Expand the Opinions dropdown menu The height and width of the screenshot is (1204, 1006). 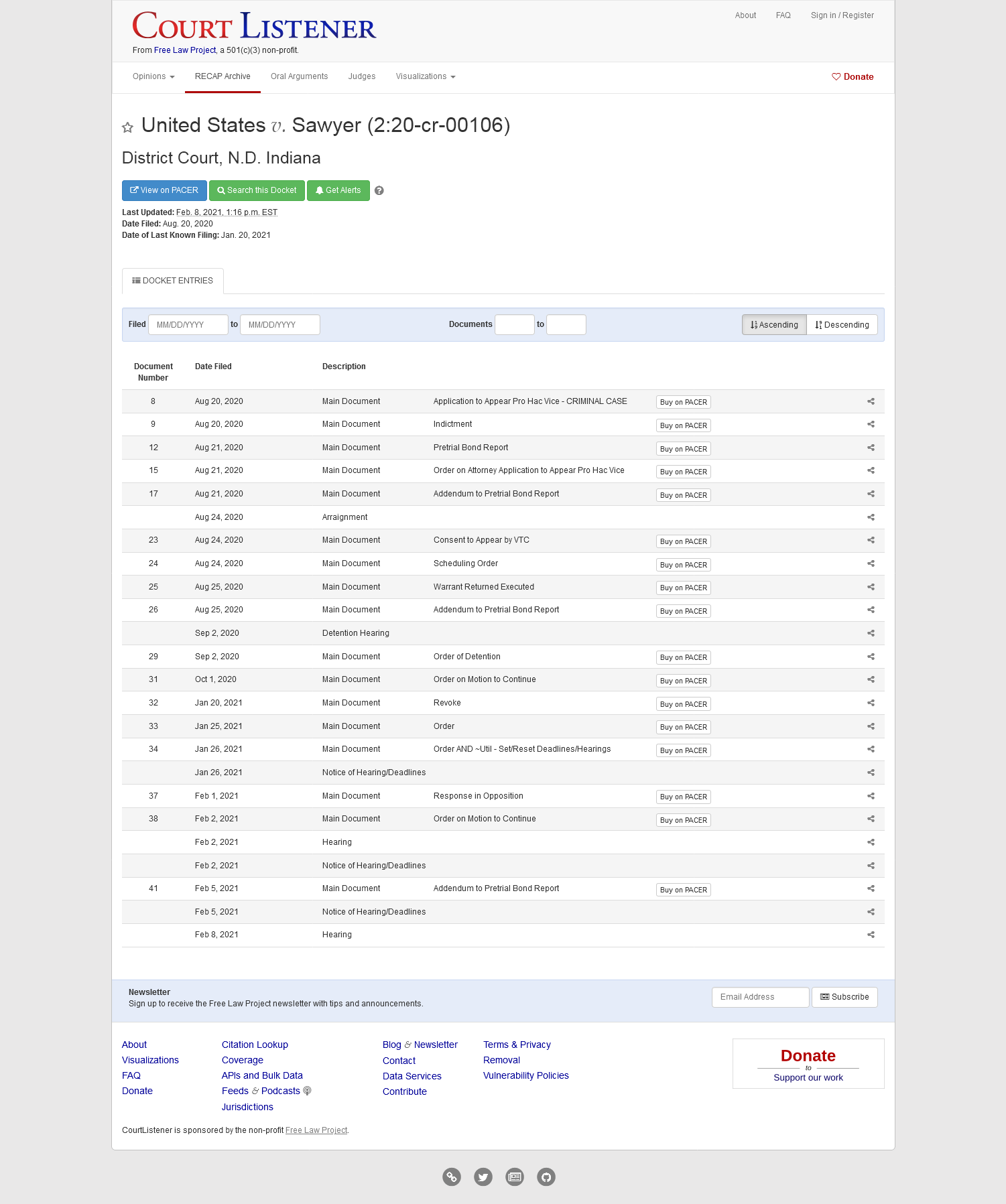(x=153, y=76)
